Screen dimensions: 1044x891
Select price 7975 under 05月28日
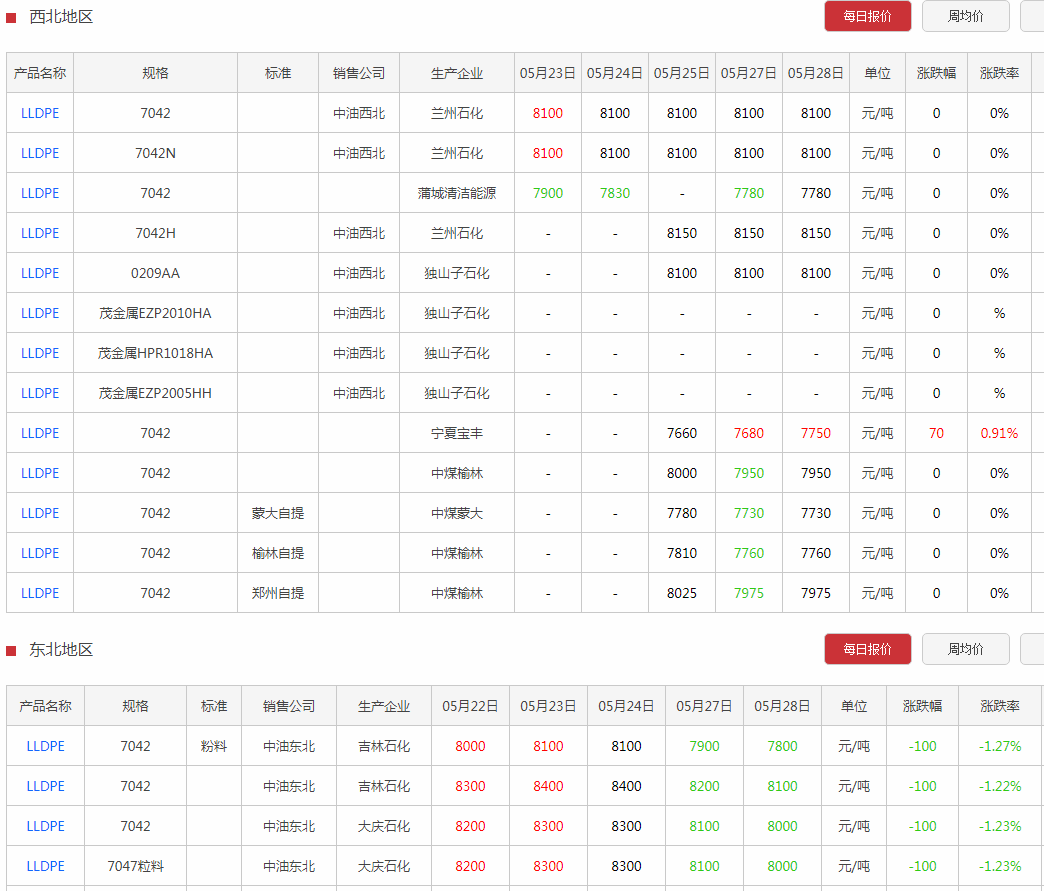[816, 593]
